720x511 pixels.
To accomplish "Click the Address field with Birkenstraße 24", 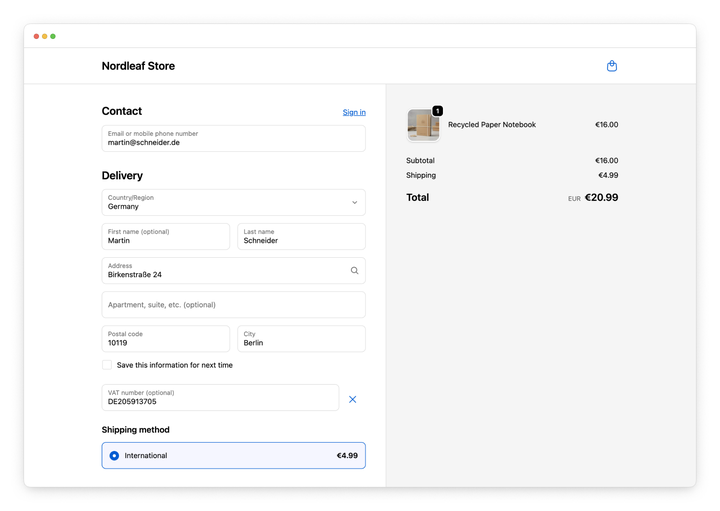I will [x=234, y=270].
